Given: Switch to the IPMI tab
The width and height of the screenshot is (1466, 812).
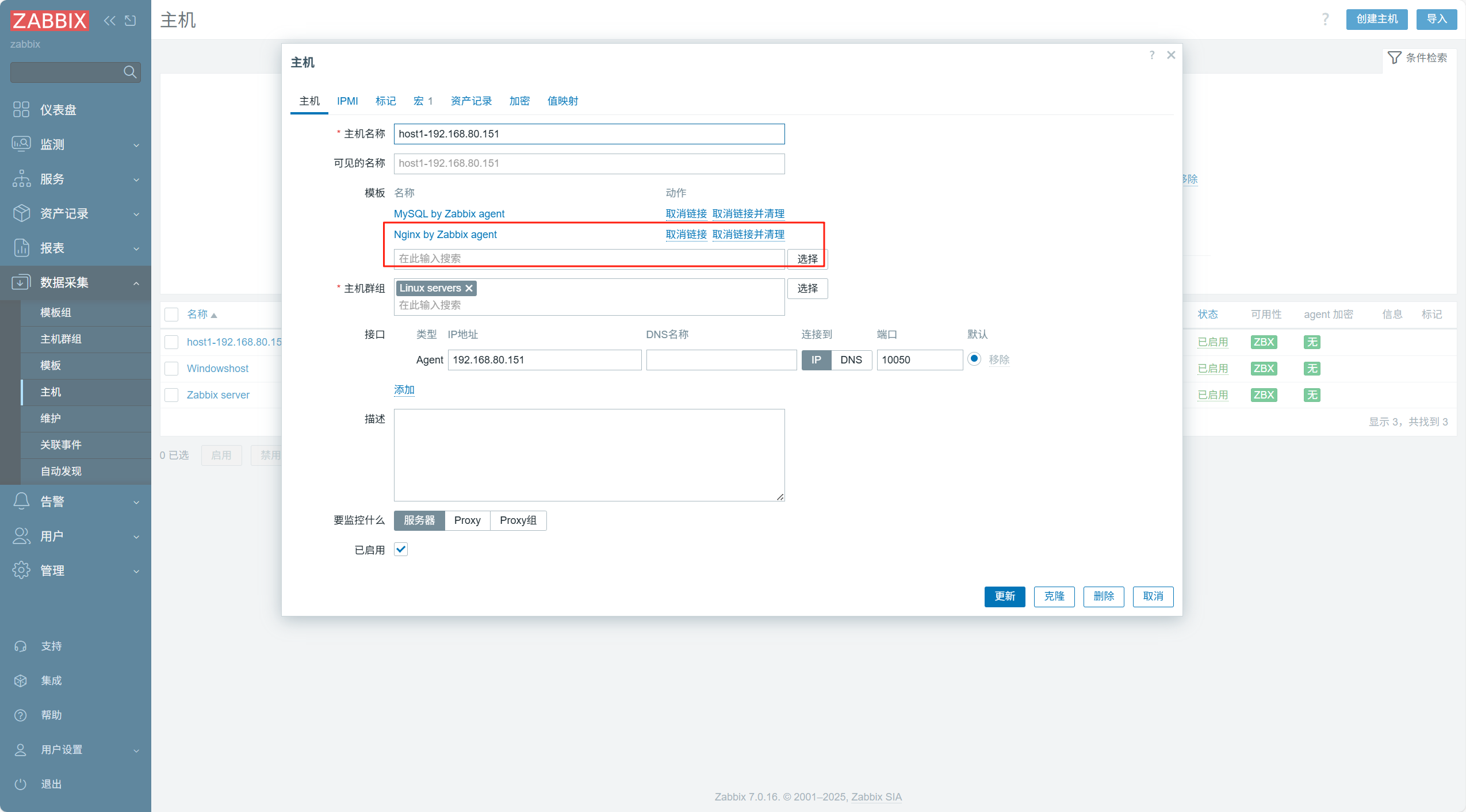Looking at the screenshot, I should point(347,101).
